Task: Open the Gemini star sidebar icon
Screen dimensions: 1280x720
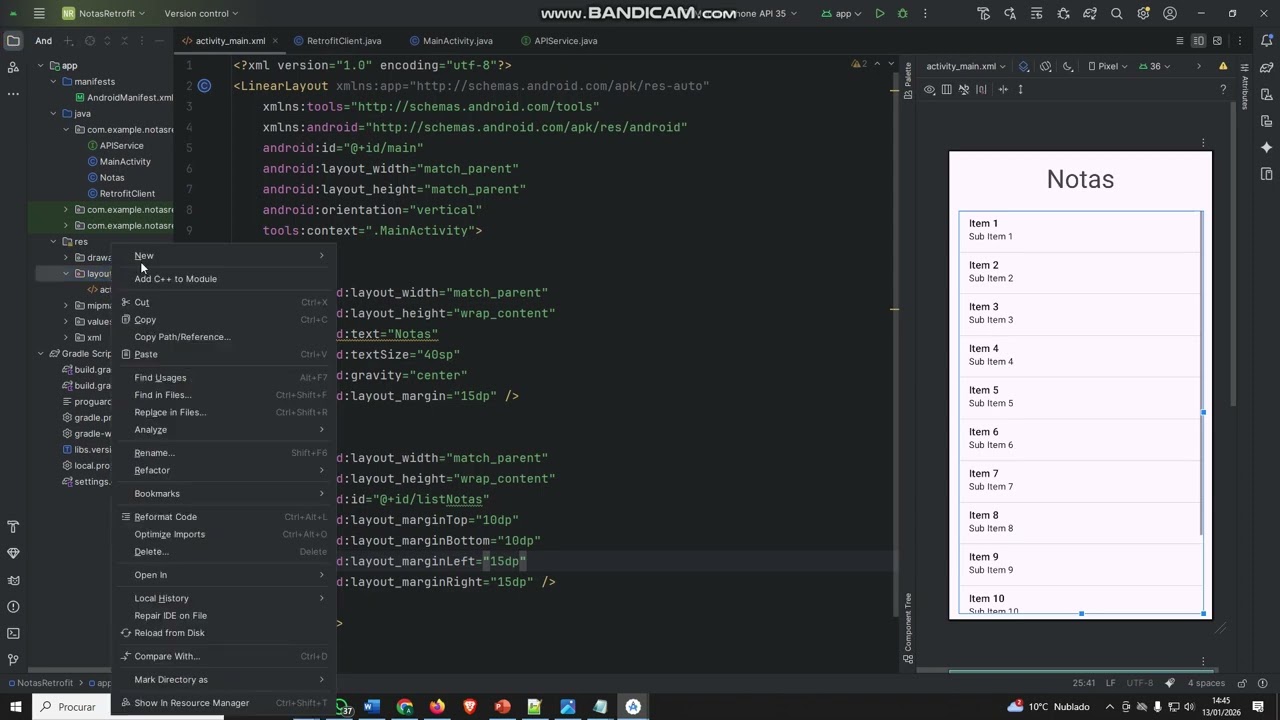Action: pyautogui.click(x=1267, y=147)
